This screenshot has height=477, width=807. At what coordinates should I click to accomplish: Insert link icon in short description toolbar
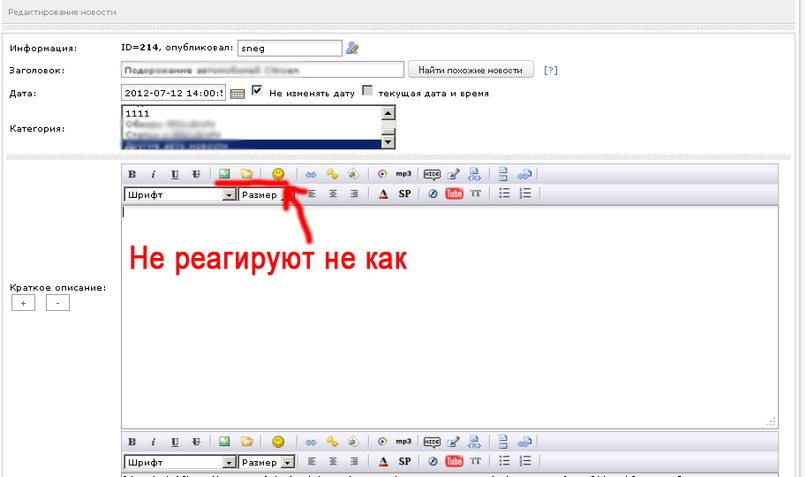311,174
